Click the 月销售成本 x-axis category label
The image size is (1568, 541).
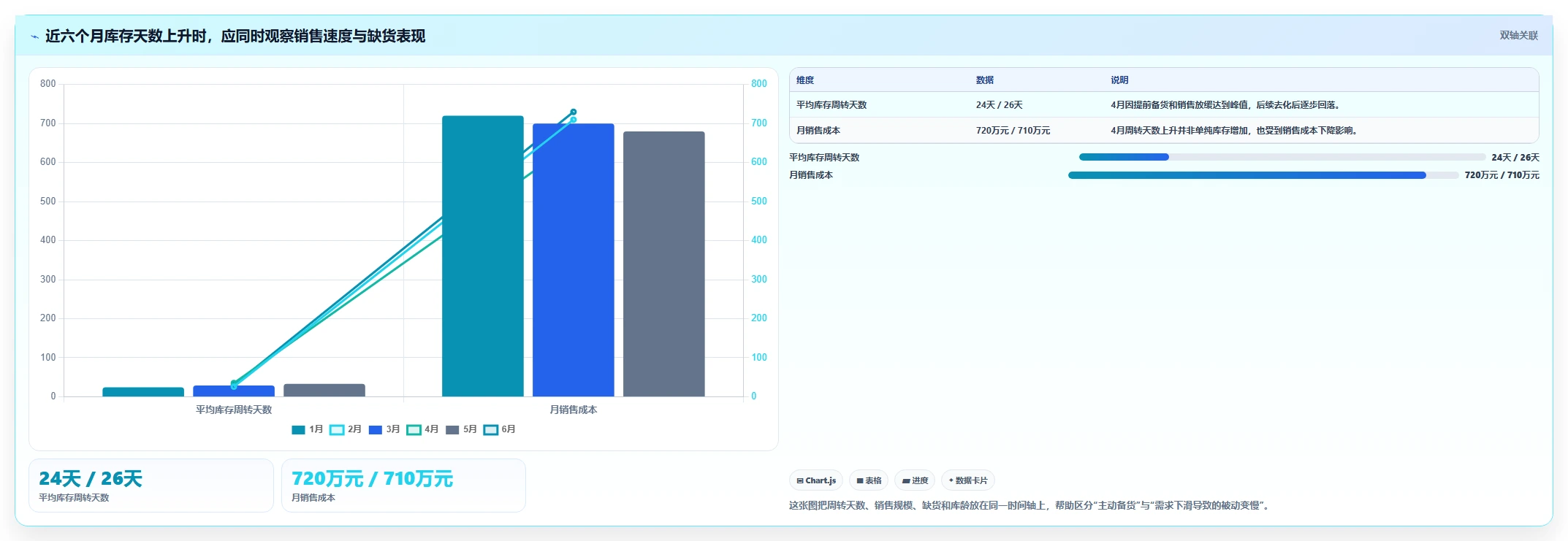click(574, 410)
